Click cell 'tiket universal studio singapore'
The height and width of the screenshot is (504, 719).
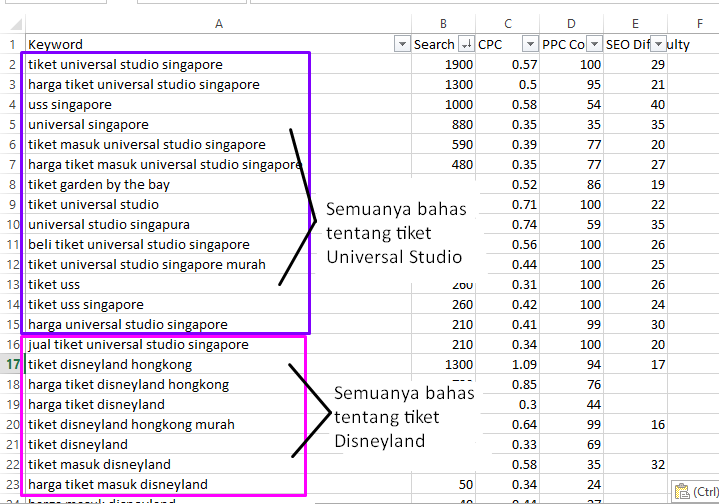[x=218, y=65]
